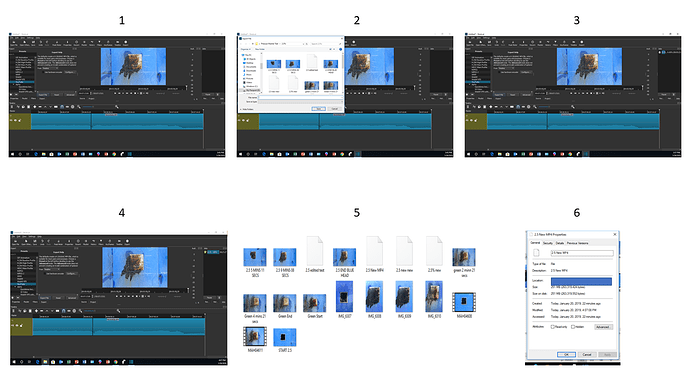Close the 2.5 New MP4 Properties window
The height and width of the screenshot is (388, 690).
click(615, 234)
